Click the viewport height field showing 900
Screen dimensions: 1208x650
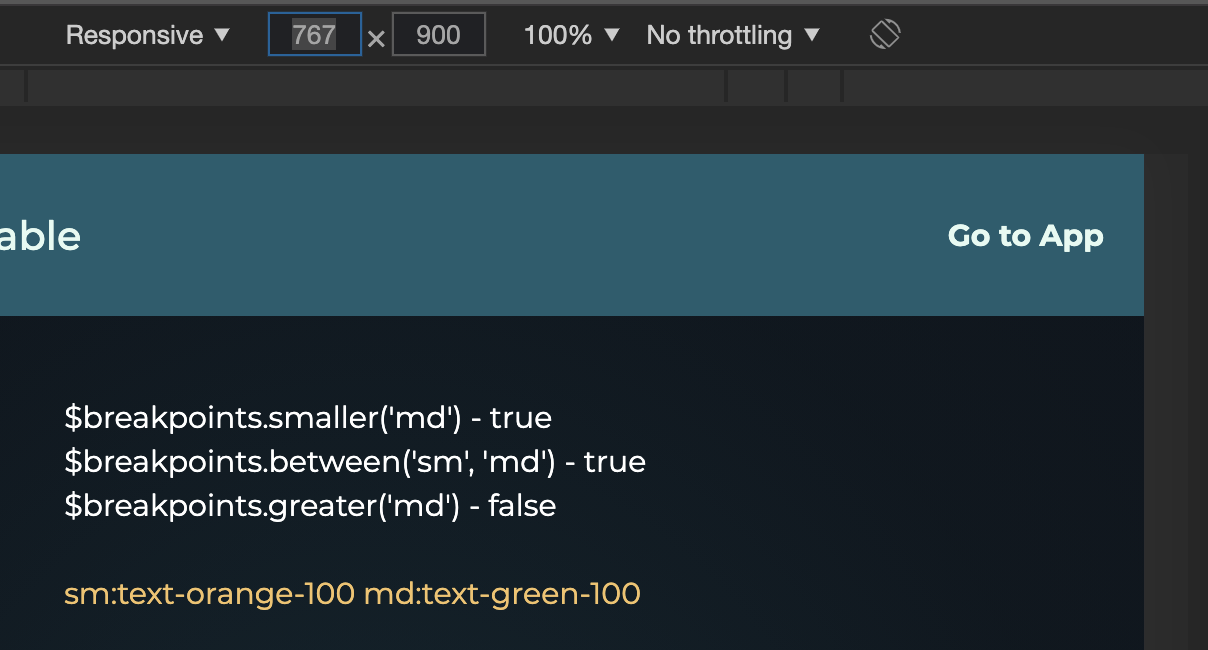438,34
